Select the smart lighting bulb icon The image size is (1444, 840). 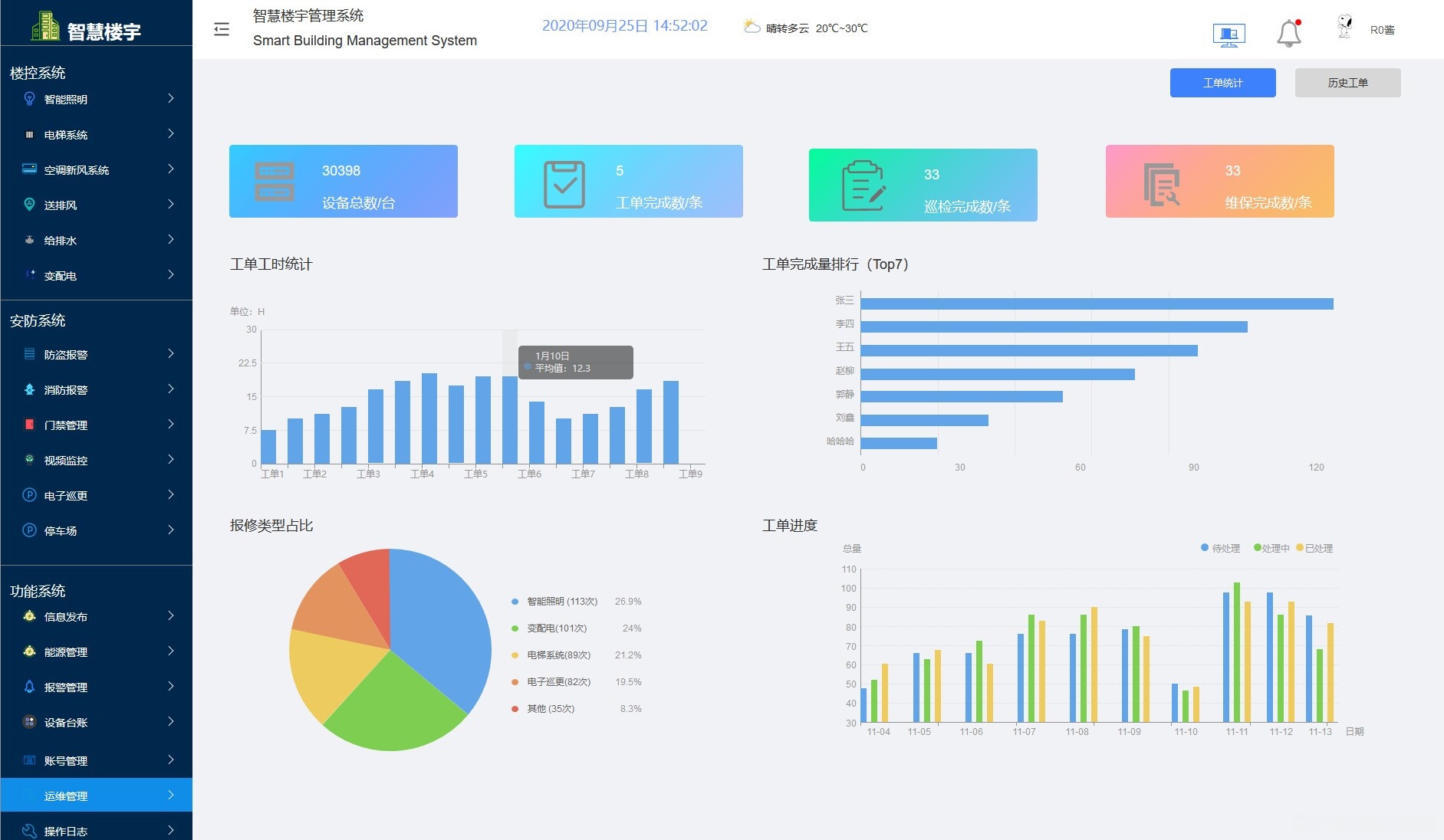pos(29,99)
